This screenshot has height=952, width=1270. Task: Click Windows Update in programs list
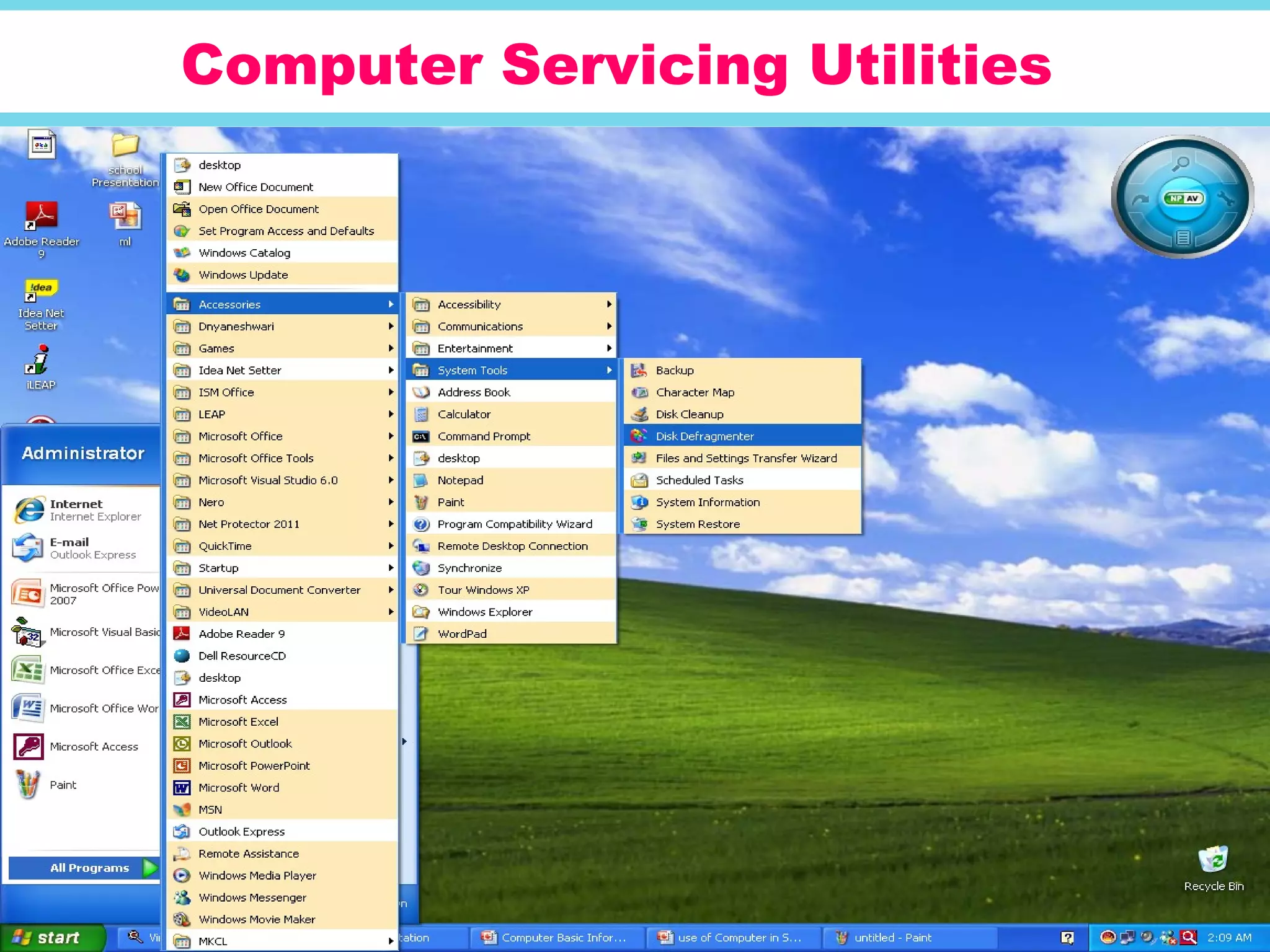coord(282,275)
